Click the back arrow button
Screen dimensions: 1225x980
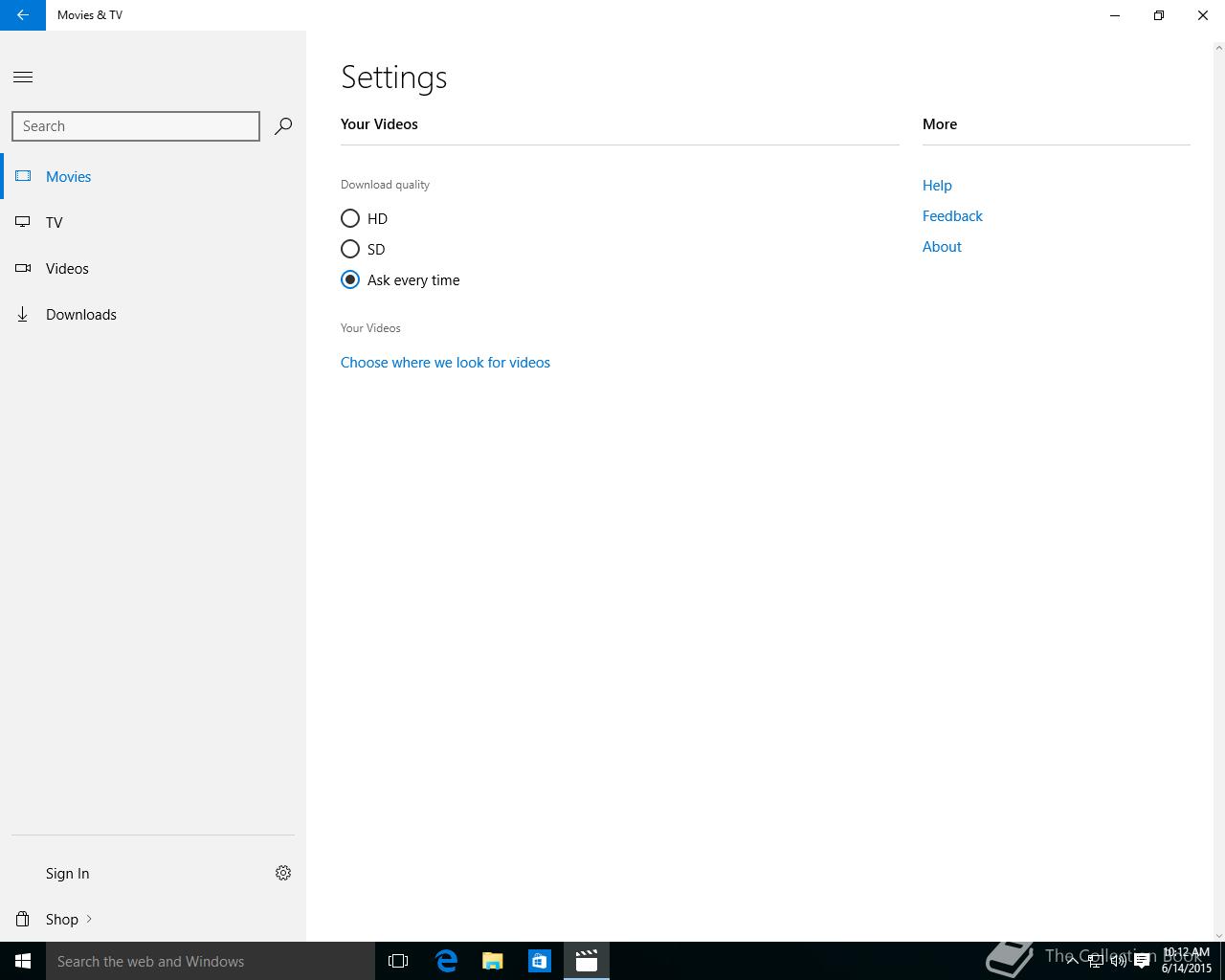[x=23, y=15]
